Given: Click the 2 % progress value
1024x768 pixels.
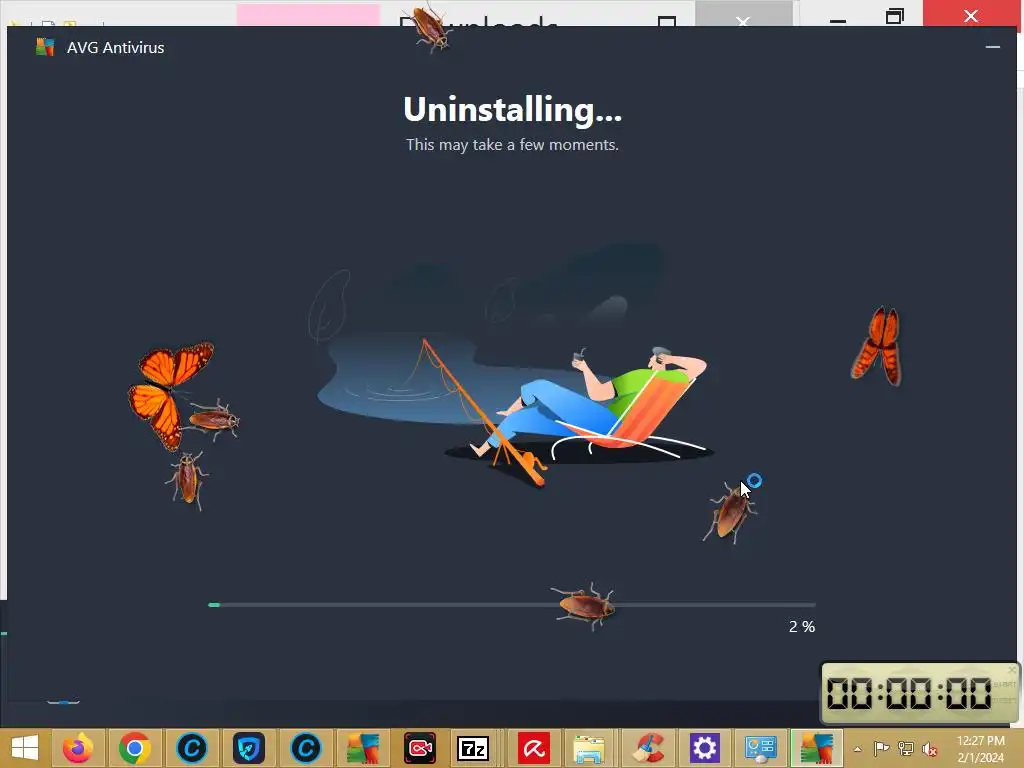Looking at the screenshot, I should tap(801, 627).
